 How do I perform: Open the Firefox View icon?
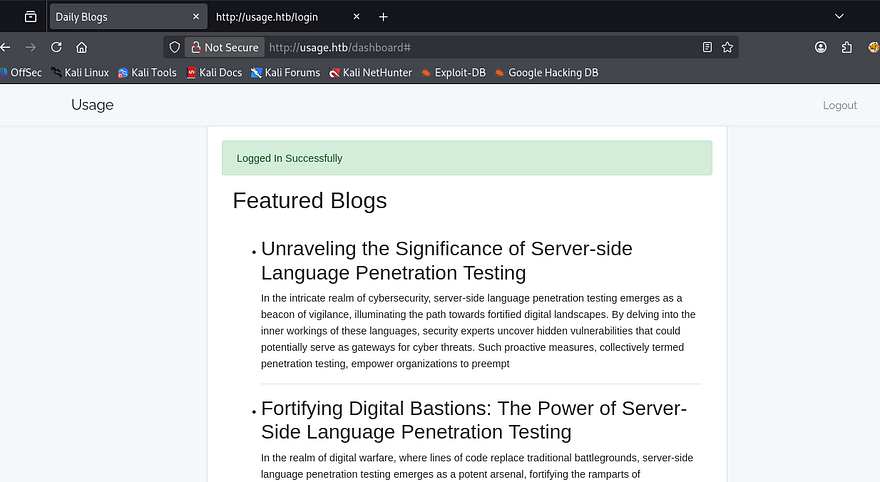click(31, 17)
